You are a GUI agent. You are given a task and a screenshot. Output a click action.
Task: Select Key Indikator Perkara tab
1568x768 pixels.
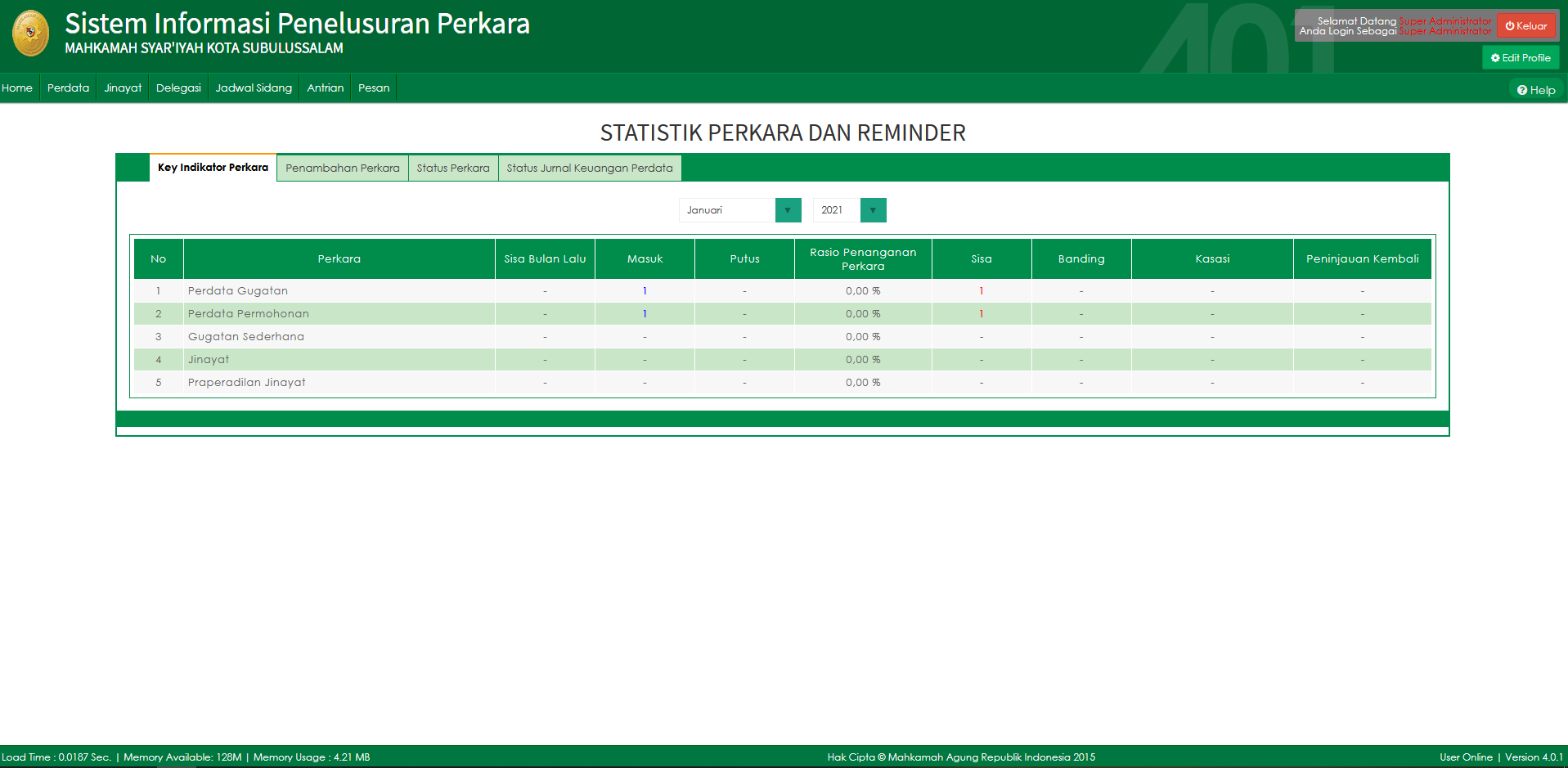[213, 168]
